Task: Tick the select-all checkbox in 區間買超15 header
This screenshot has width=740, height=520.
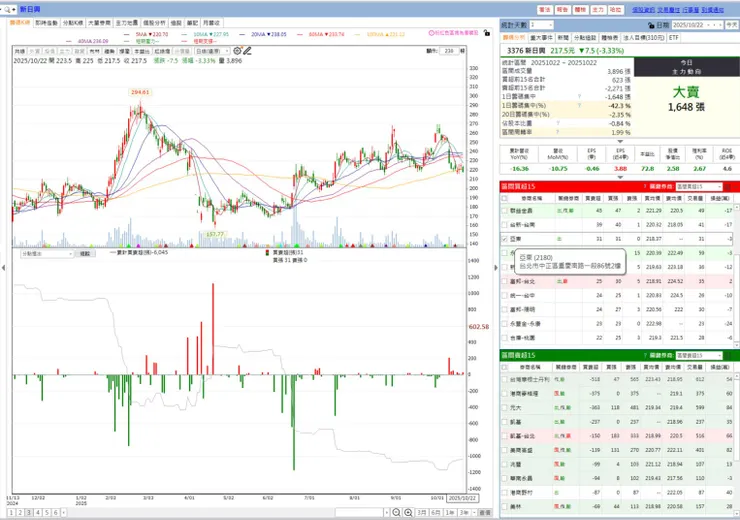Action: click(504, 198)
